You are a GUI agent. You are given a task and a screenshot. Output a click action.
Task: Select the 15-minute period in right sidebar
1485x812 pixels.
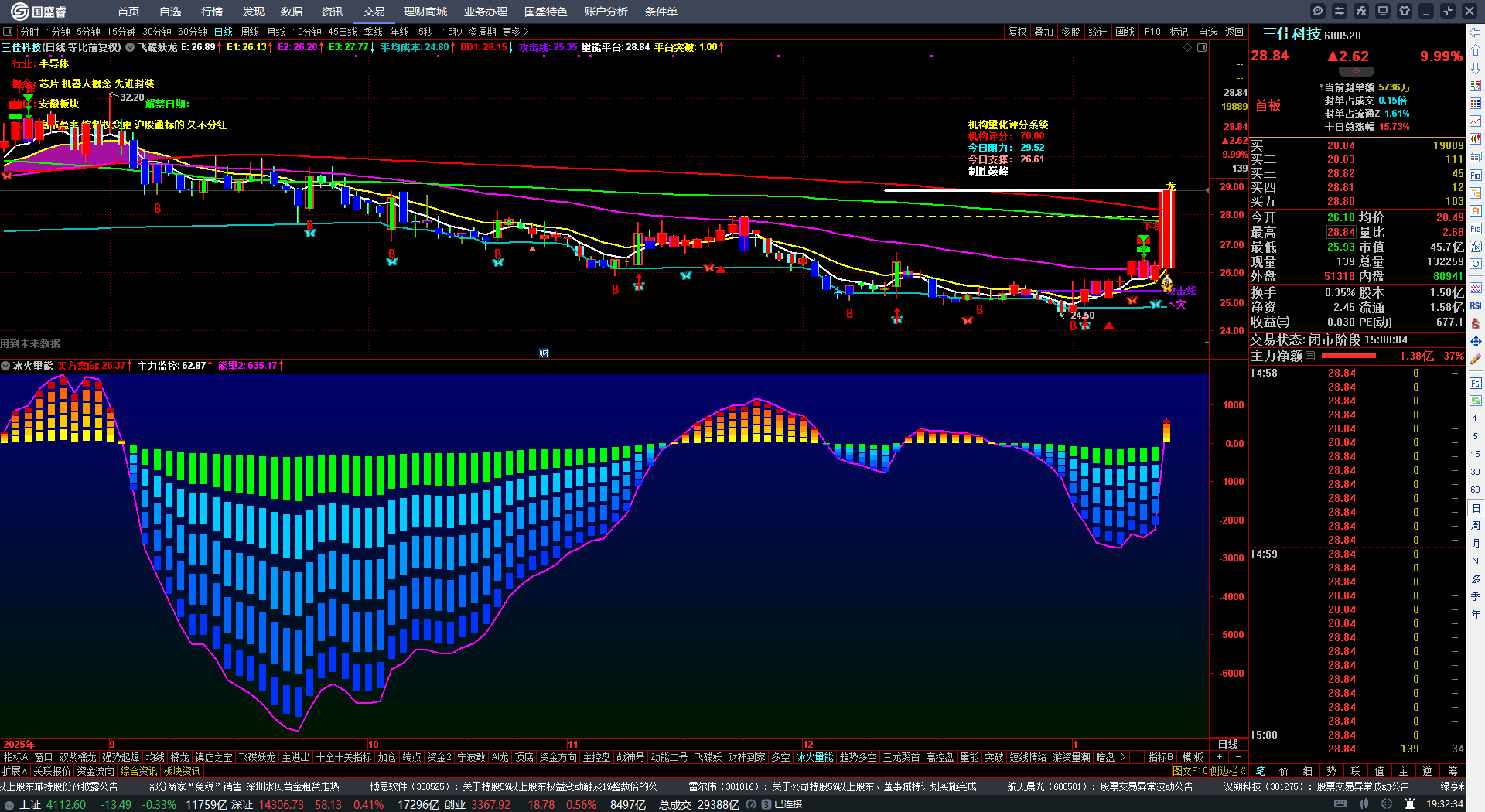coord(1476,454)
